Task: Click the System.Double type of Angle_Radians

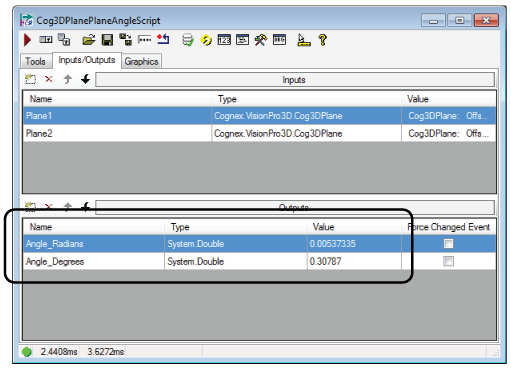Action: 236,244
